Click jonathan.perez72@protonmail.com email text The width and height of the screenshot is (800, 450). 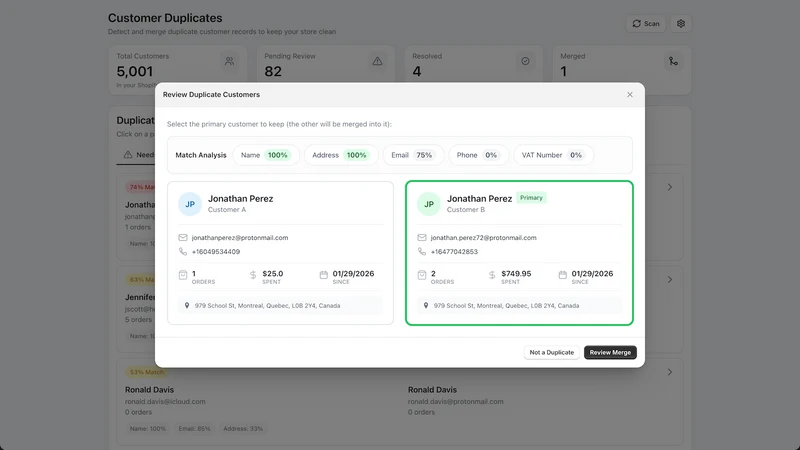[x=483, y=238]
